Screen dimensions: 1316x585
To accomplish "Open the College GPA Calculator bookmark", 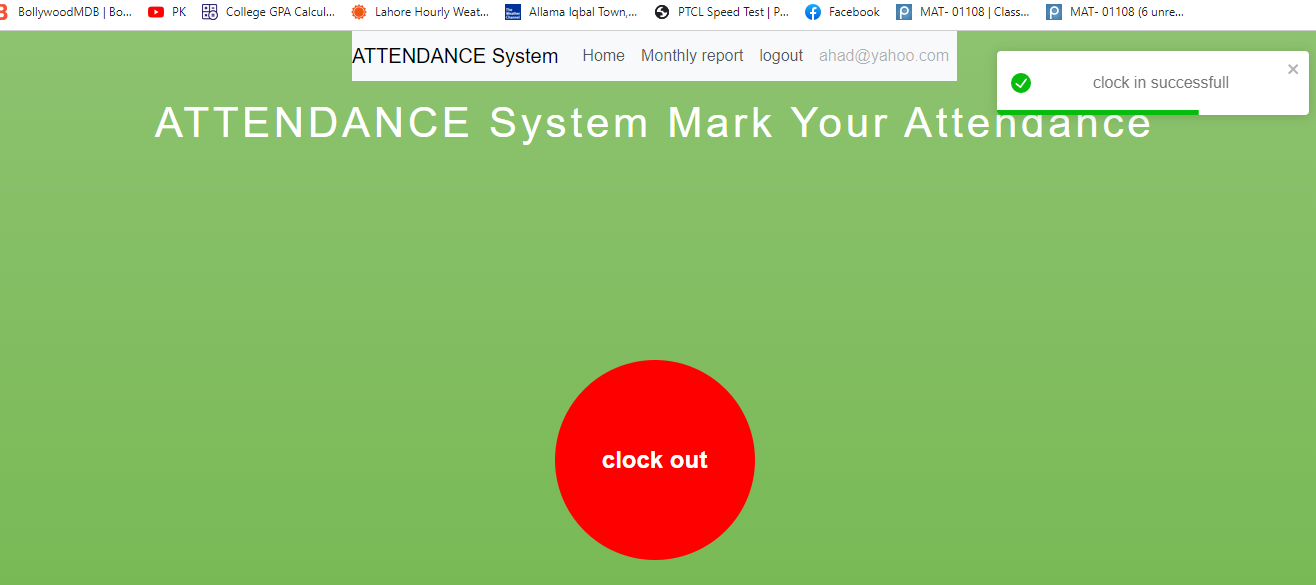I will [268, 12].
